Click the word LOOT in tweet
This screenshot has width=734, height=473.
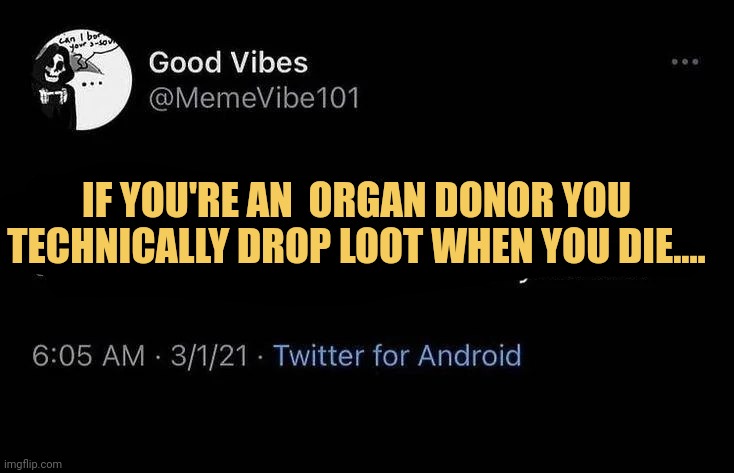pyautogui.click(x=379, y=245)
